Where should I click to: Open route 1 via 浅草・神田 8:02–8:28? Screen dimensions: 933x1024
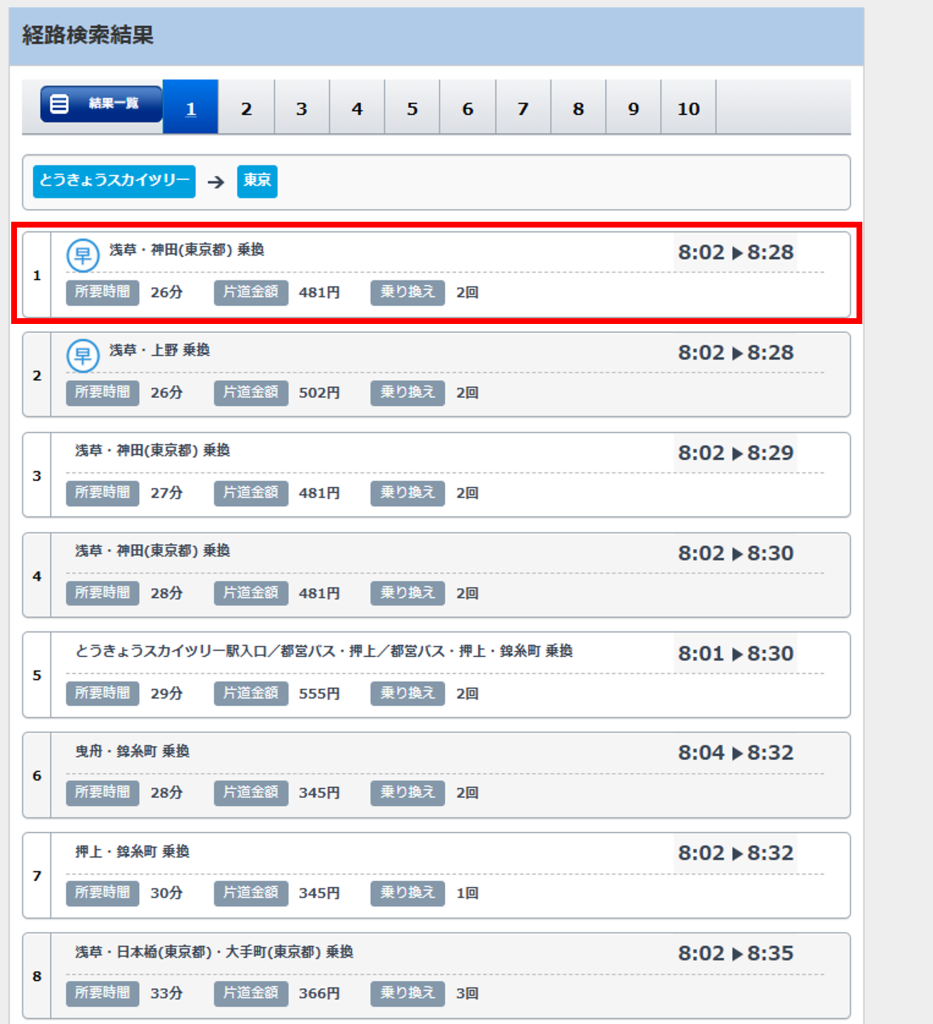(x=436, y=274)
